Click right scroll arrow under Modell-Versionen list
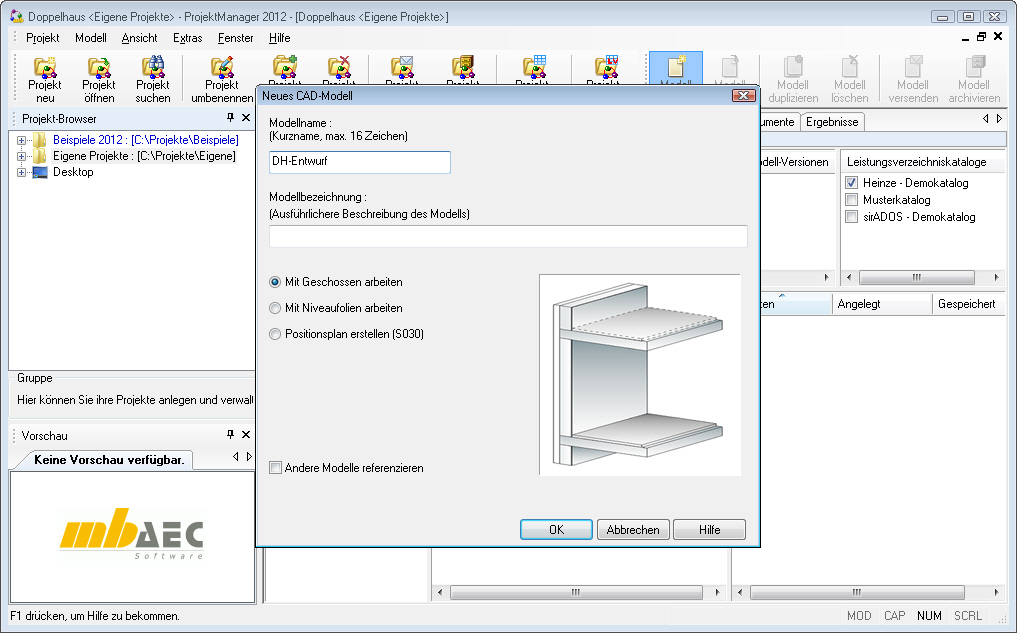The height and width of the screenshot is (633, 1017). (826, 278)
